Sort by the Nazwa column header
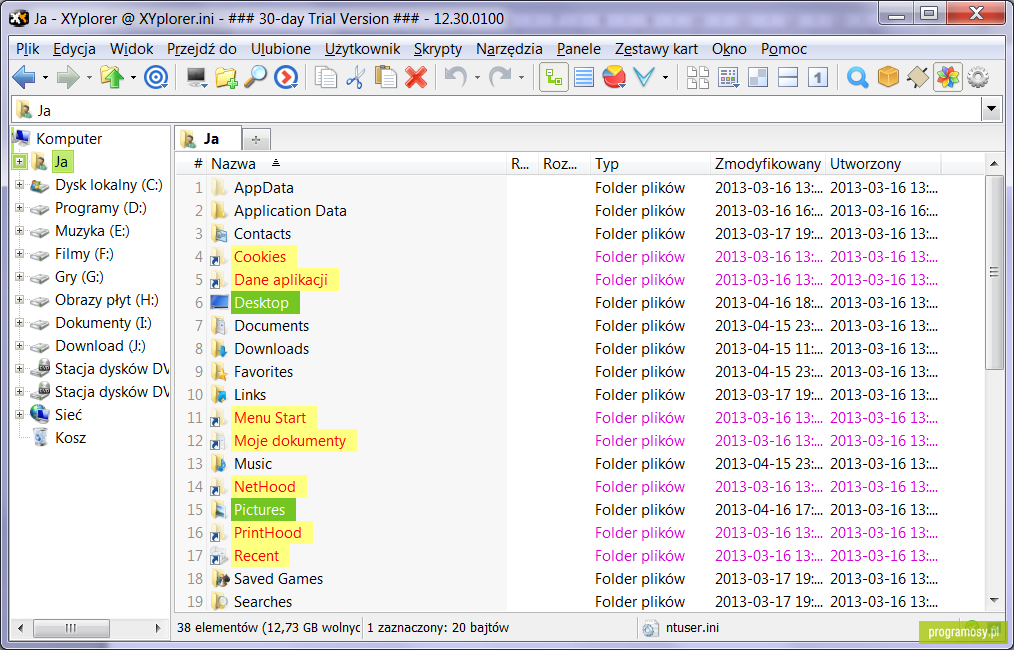 pos(356,164)
